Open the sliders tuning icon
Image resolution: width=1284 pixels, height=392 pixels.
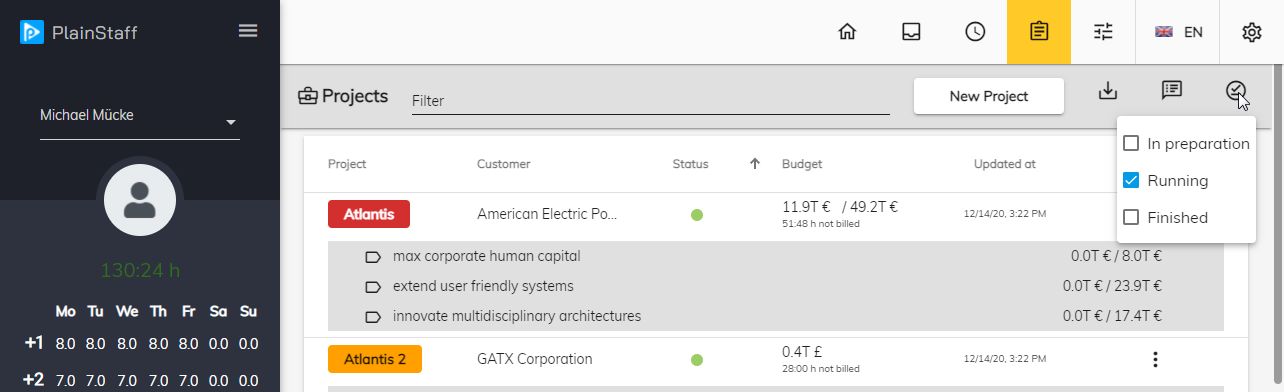(1103, 32)
